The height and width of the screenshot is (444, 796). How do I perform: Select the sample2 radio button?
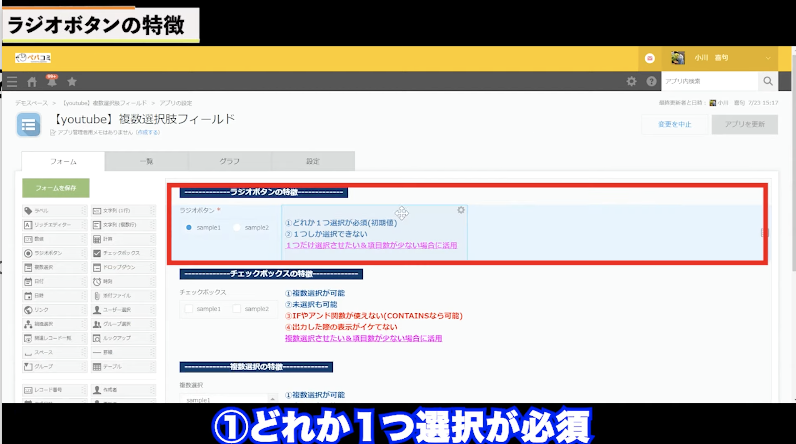(x=237, y=228)
